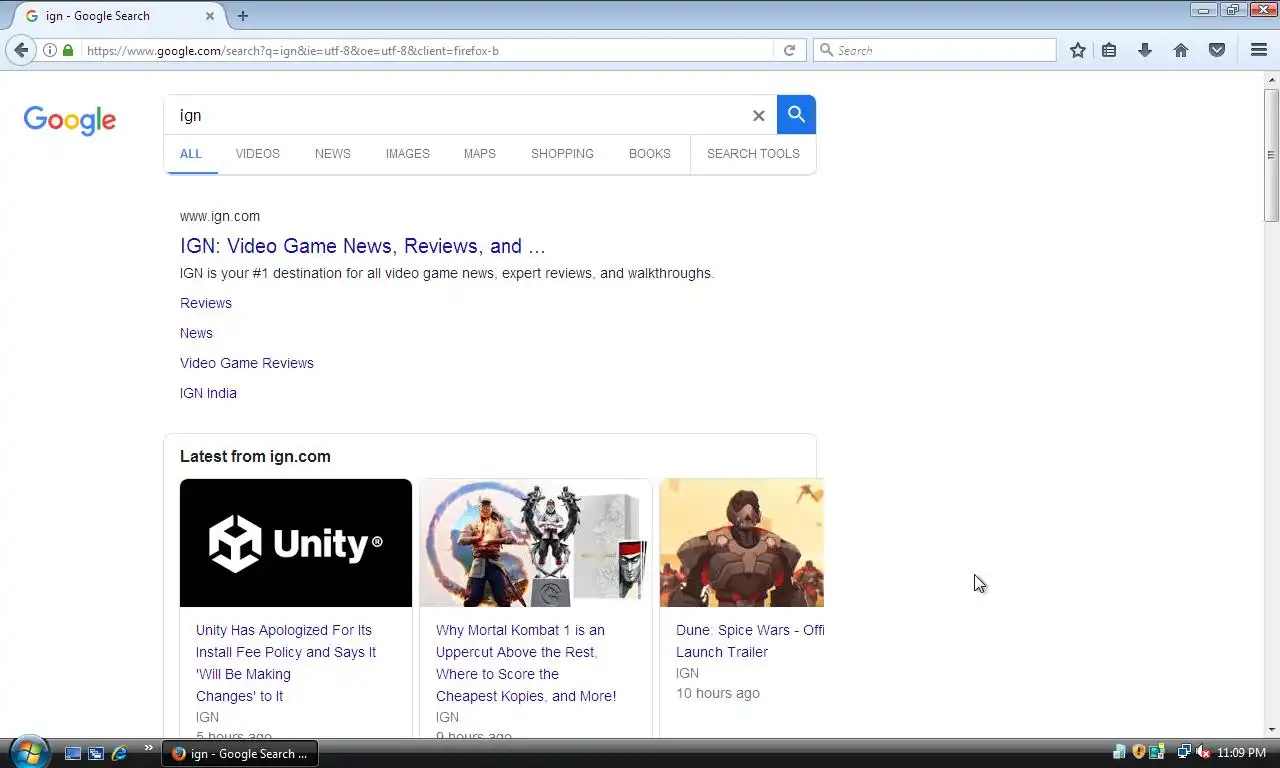Focus the Firefox URL address bar
The height and width of the screenshot is (768, 1280).
pos(425,50)
